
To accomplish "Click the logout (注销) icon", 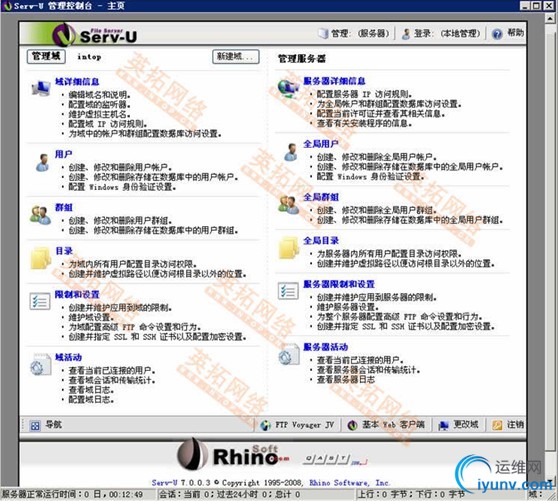I will pos(497,425).
